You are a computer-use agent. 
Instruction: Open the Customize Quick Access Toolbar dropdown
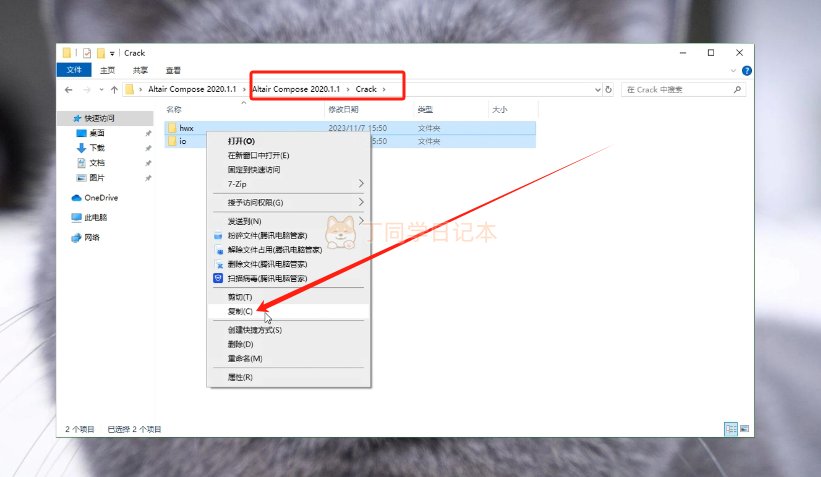tap(112, 53)
